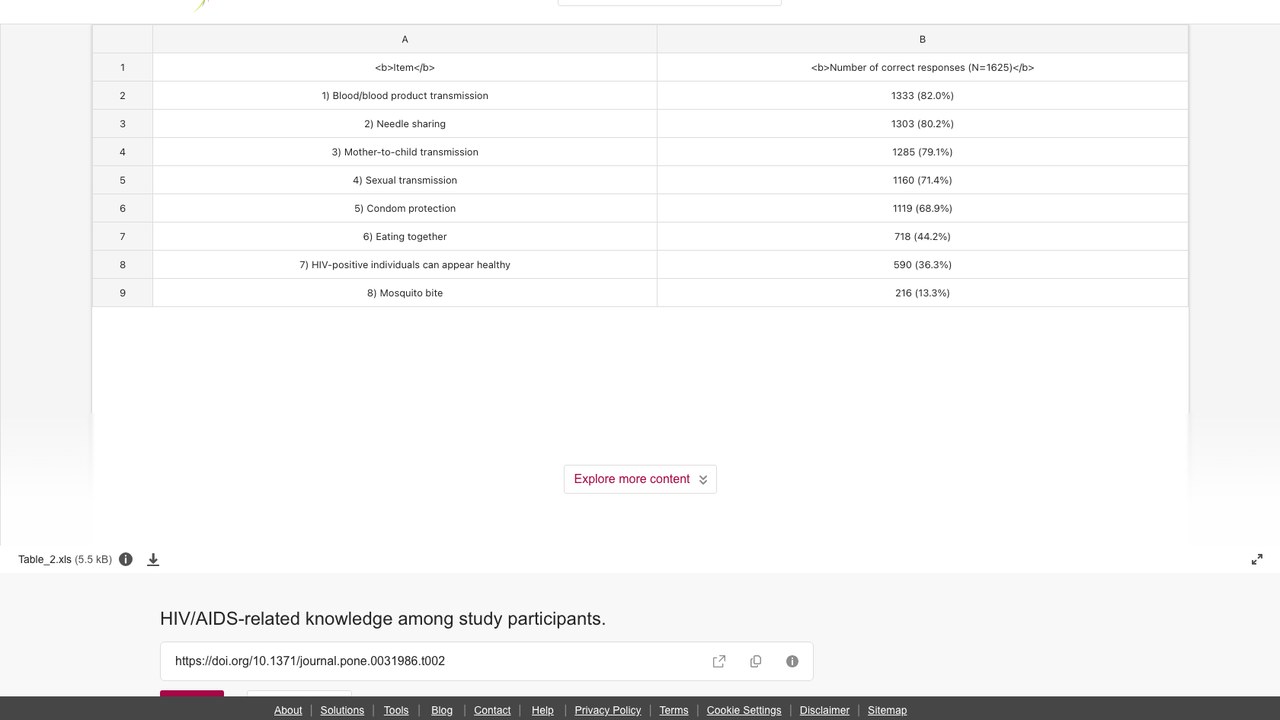Image resolution: width=1280 pixels, height=720 pixels.
Task: Select the 216 (13.3%) cell
Action: [922, 293]
